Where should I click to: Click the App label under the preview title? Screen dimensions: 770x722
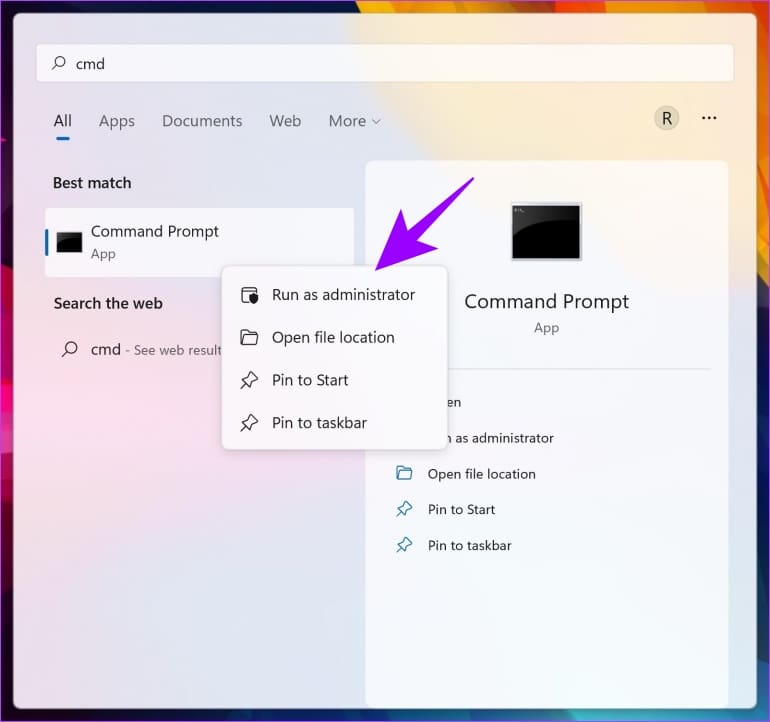pos(546,328)
